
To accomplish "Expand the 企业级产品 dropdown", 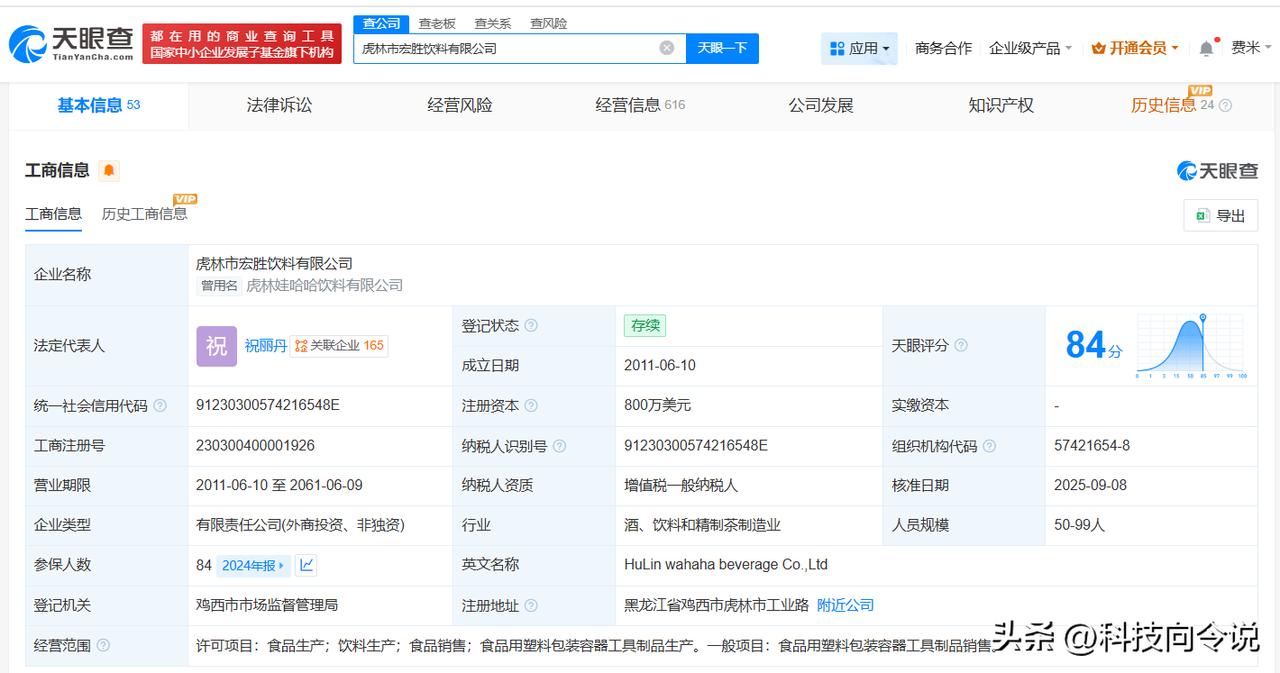I will point(1030,48).
